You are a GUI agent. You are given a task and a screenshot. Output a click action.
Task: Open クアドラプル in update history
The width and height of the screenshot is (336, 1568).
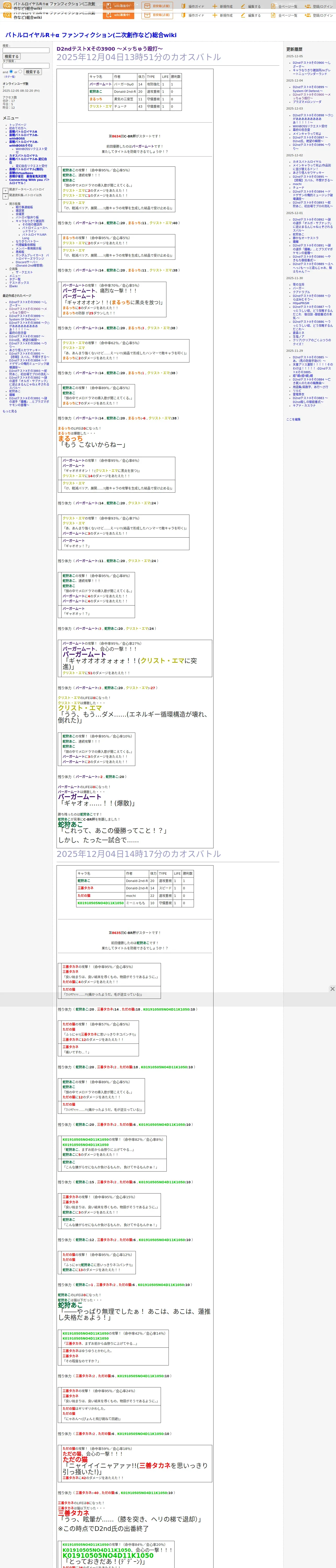[301, 292]
